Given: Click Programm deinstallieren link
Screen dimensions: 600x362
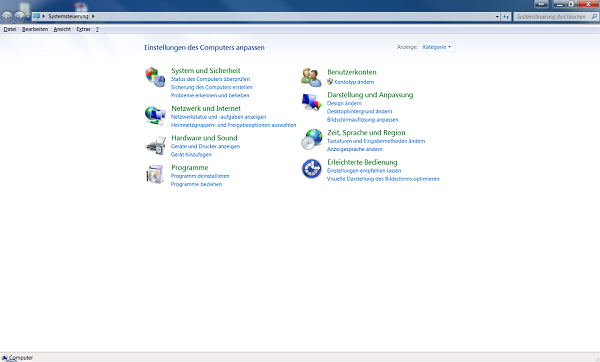Looking at the screenshot, I should 200,176.
